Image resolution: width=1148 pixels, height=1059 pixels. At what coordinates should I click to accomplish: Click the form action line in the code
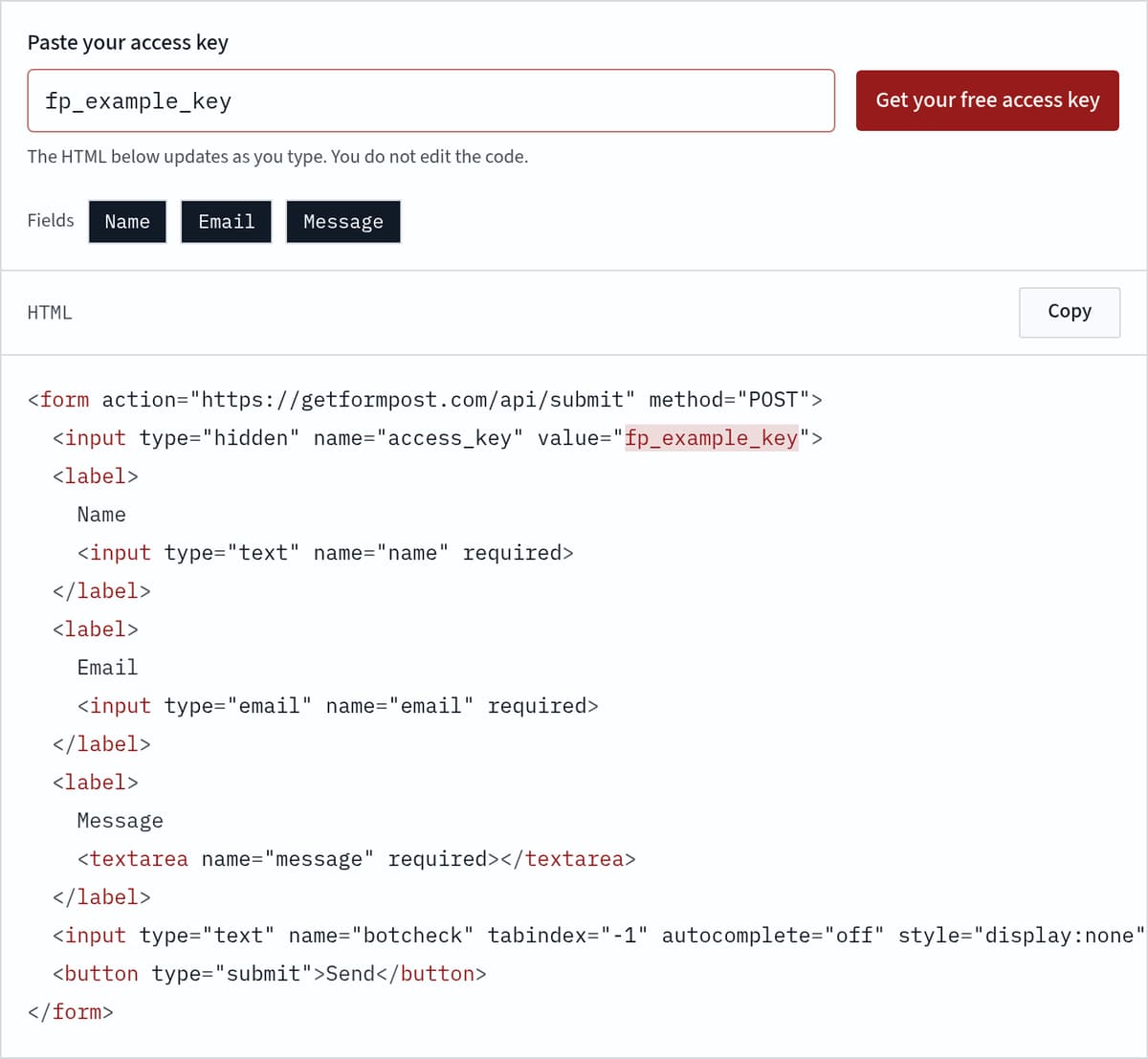point(425,400)
